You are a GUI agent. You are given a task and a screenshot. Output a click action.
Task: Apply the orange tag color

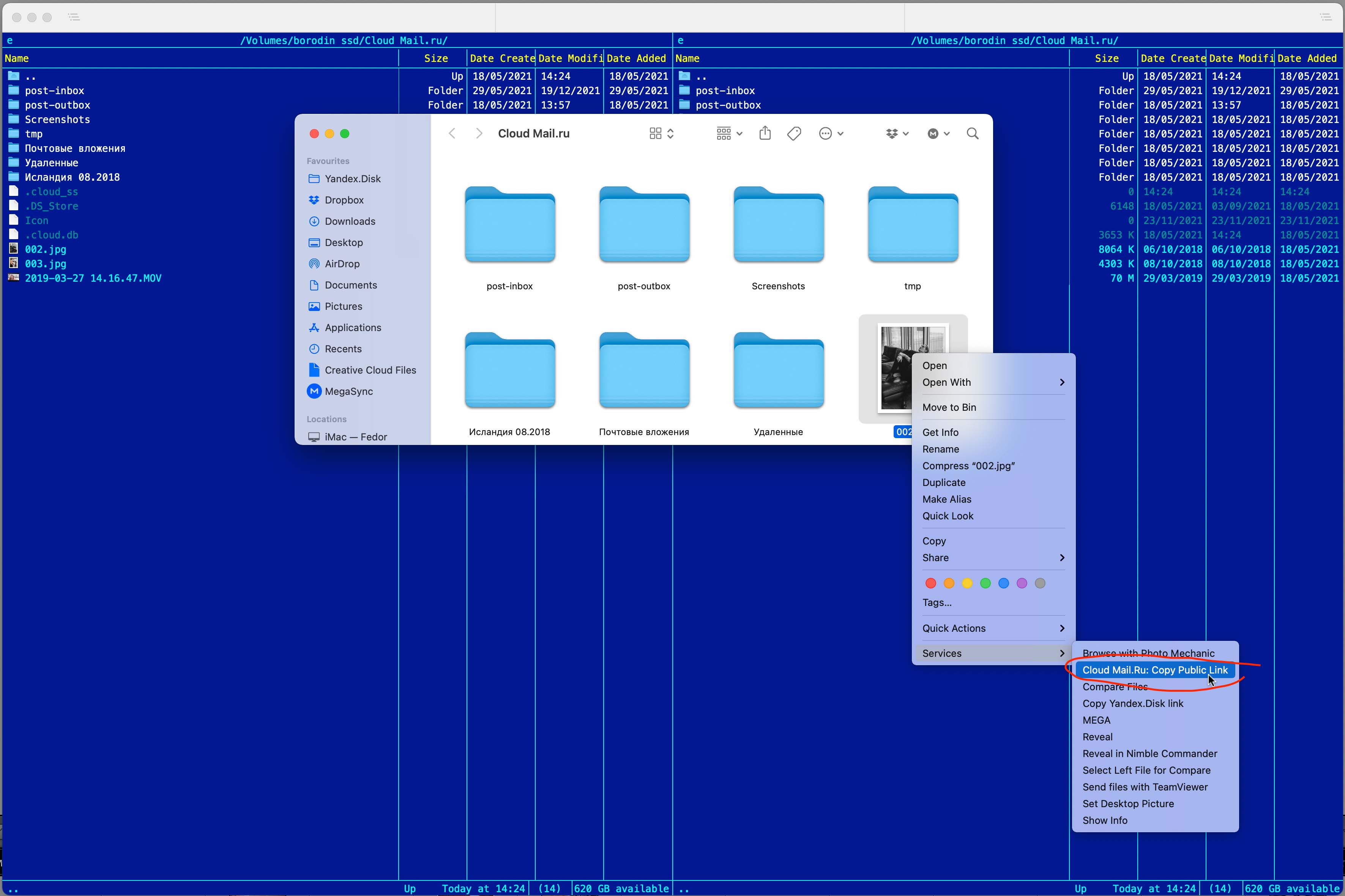pyautogui.click(x=949, y=583)
